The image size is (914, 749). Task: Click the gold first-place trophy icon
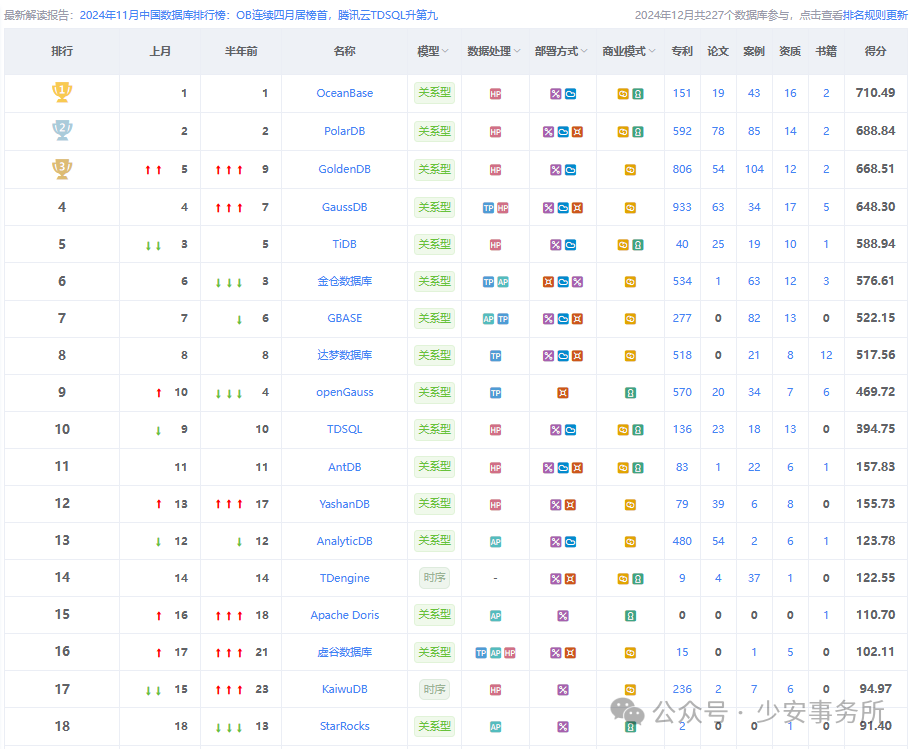tap(62, 92)
